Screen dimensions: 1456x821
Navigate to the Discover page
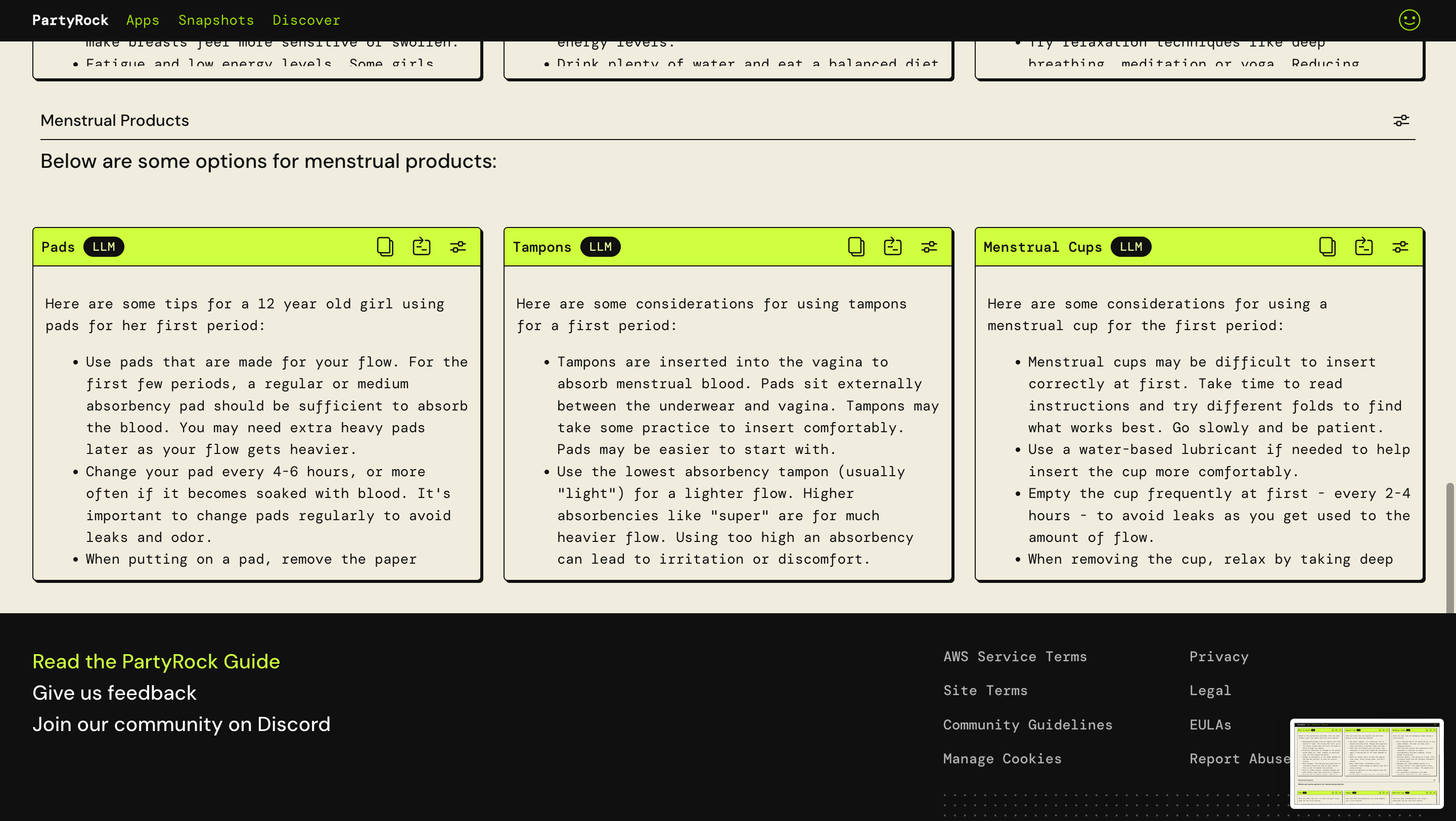click(x=306, y=20)
